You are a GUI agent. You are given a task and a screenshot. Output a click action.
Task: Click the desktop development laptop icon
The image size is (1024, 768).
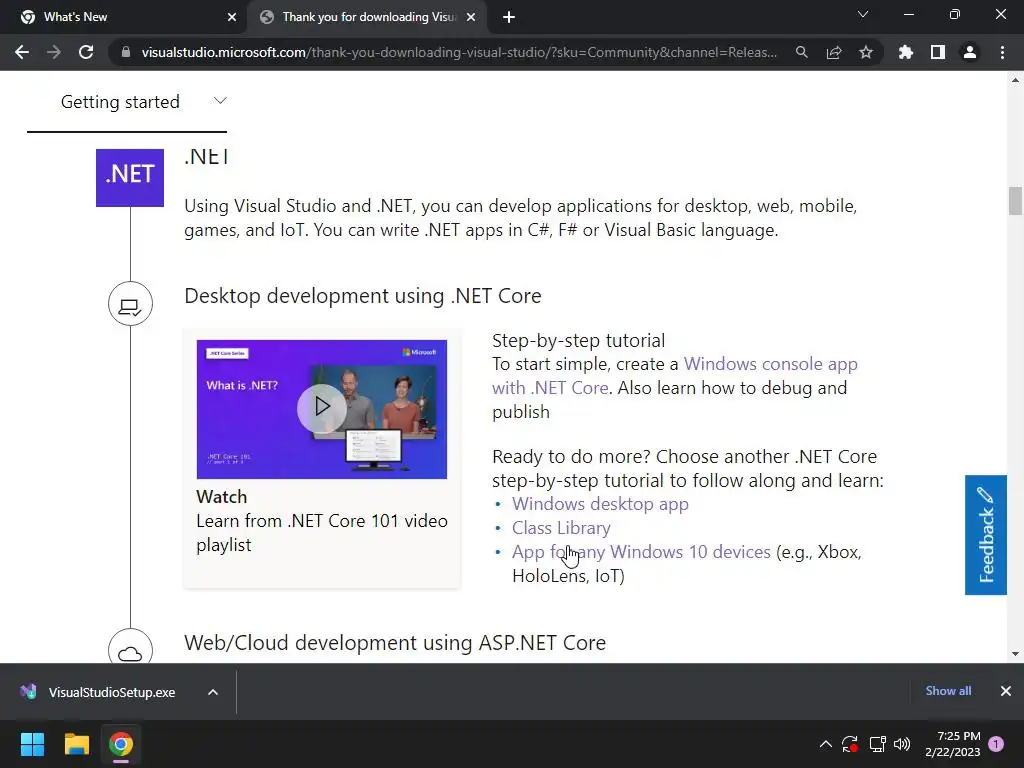(130, 304)
